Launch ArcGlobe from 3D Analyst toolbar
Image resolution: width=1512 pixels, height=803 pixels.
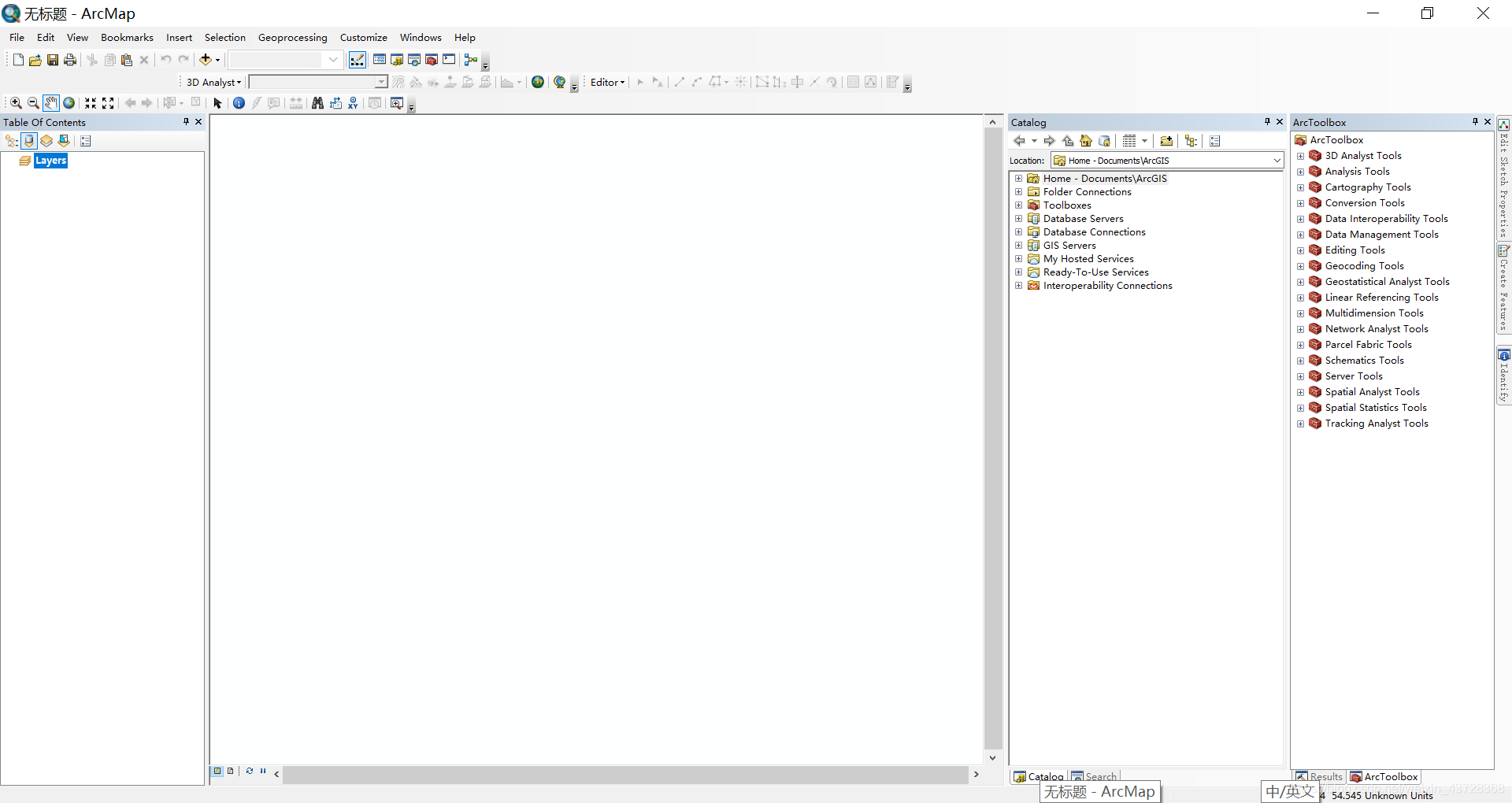560,82
